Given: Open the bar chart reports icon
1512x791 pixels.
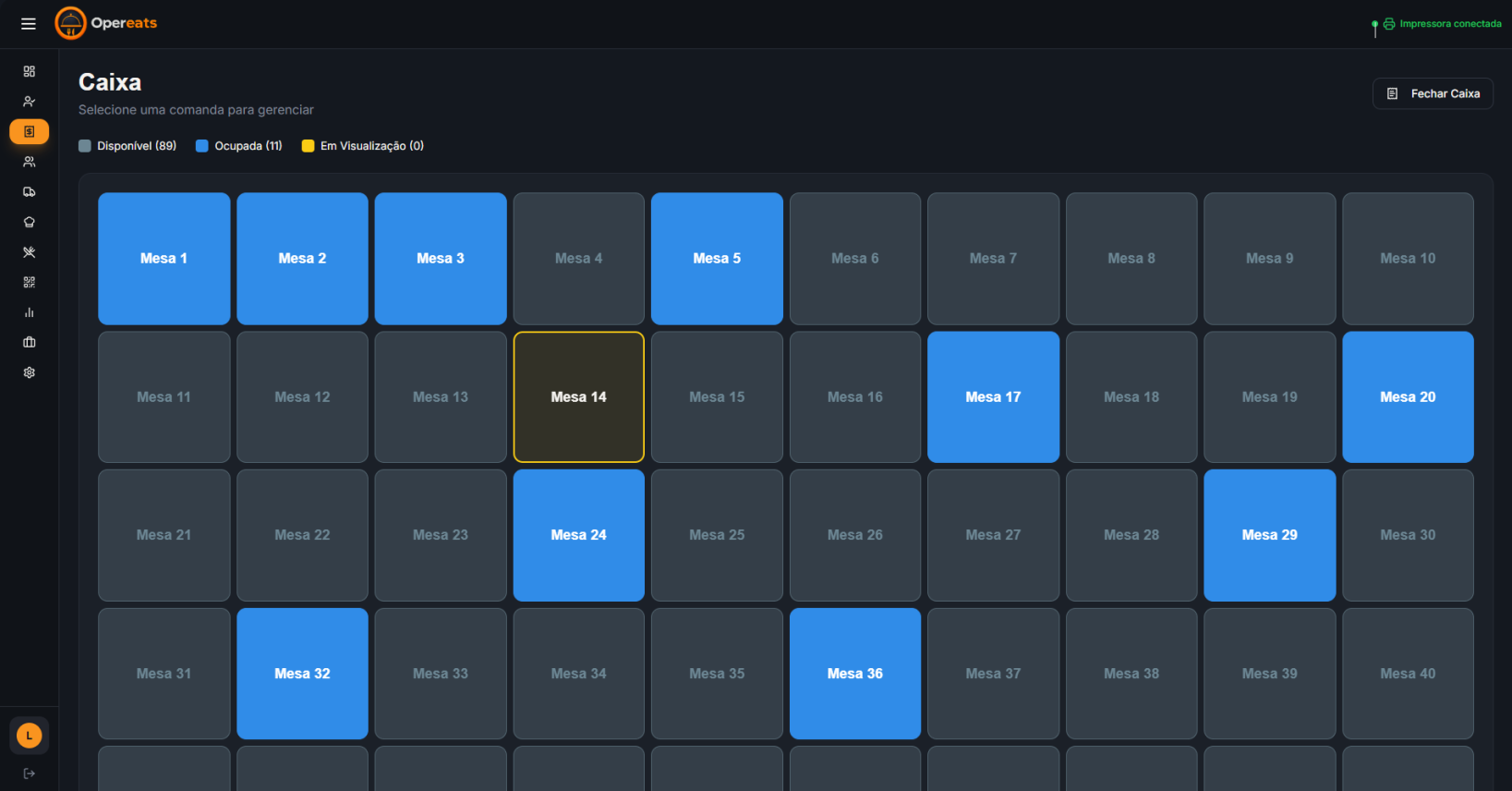Looking at the screenshot, I should [30, 312].
